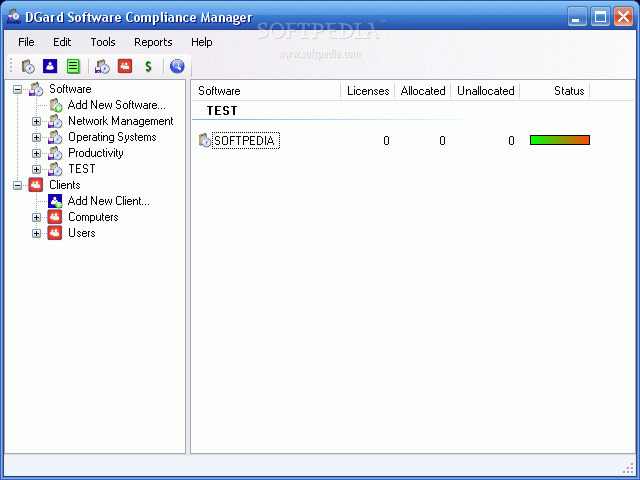The width and height of the screenshot is (640, 480).
Task: Click the Operating Systems folder icon
Action: tap(55, 137)
